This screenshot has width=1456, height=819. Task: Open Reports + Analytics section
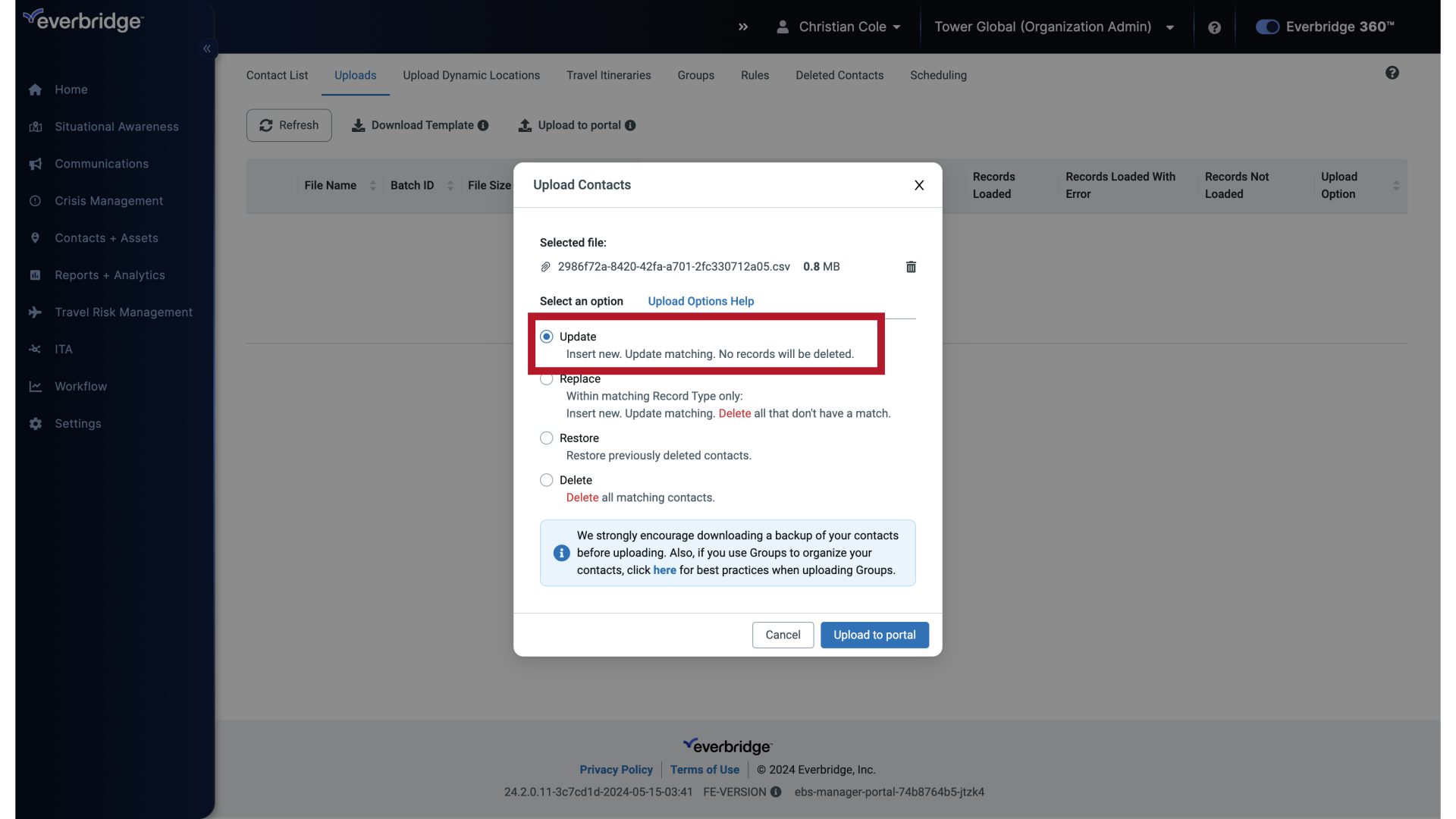point(111,275)
